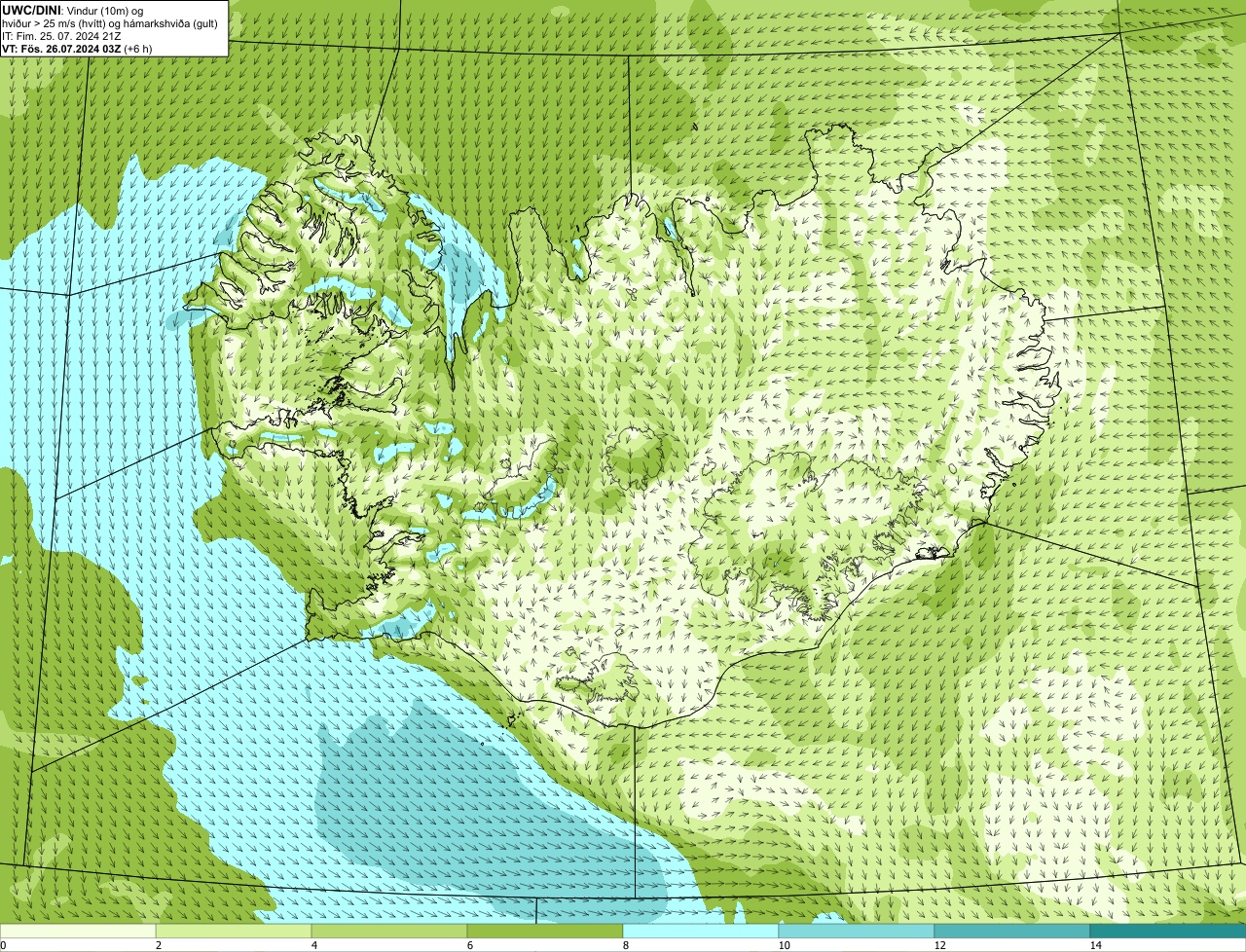Click the 10–12 m/s cyan legend swatch
Screen dimensions: 1246x952
pos(857,931)
